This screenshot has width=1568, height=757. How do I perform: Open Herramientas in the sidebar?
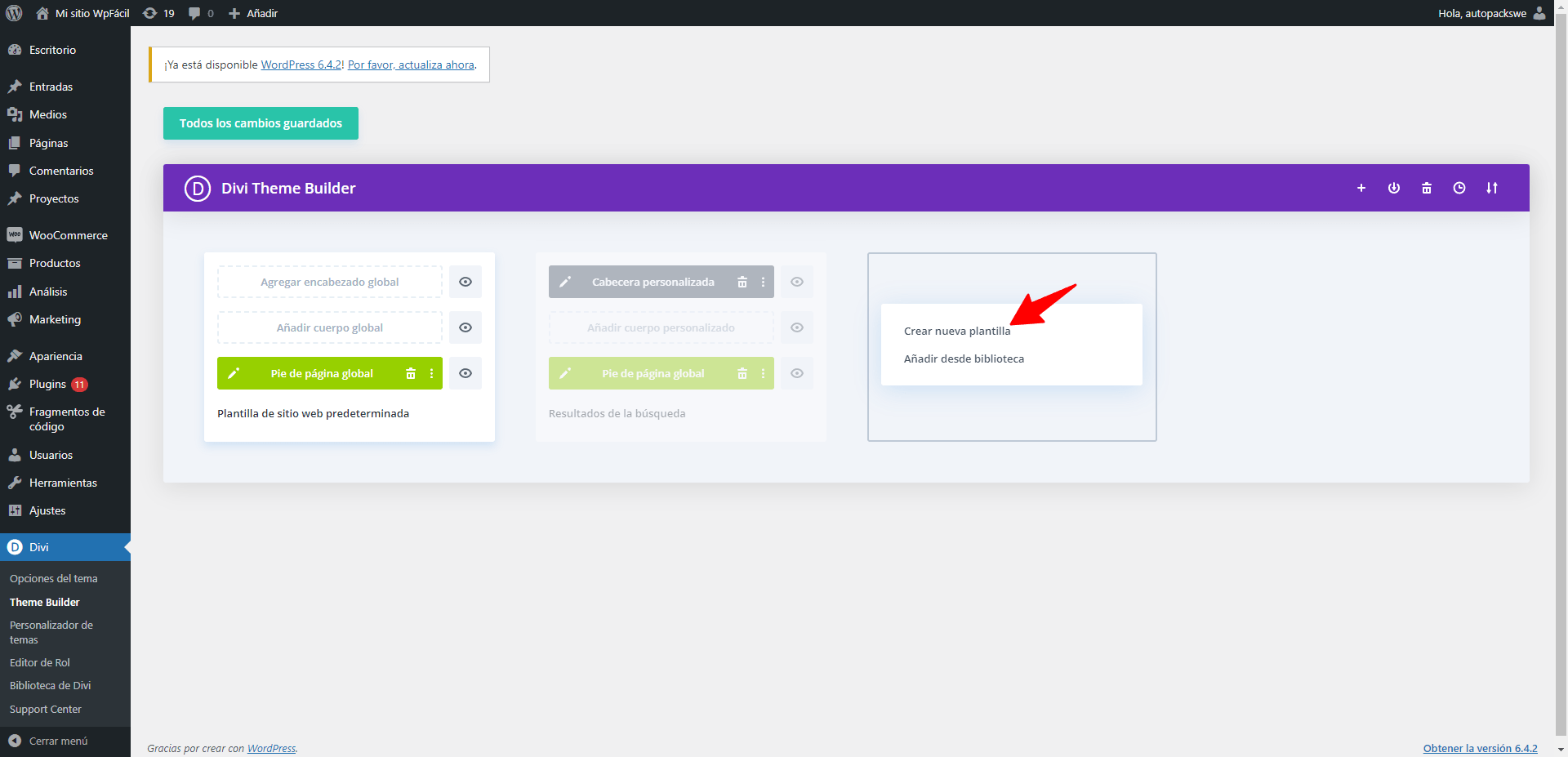(65, 483)
